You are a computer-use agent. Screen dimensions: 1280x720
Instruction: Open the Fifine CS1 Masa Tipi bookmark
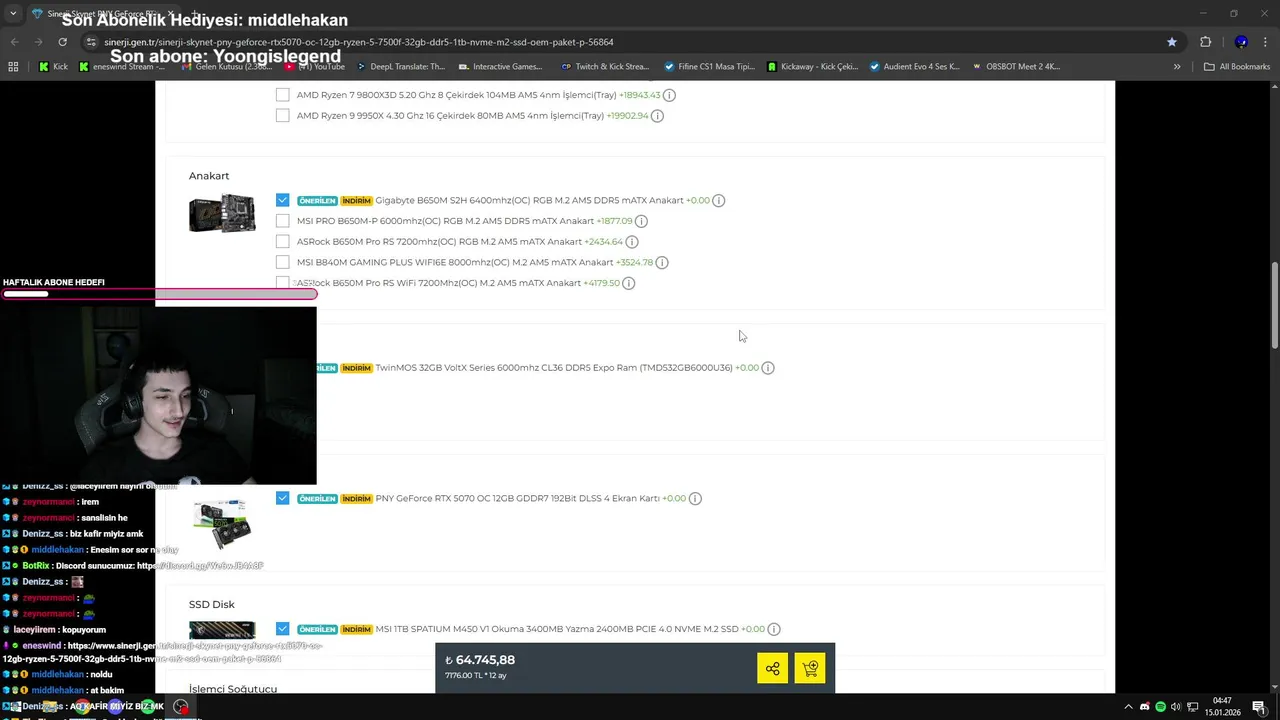(x=709, y=67)
